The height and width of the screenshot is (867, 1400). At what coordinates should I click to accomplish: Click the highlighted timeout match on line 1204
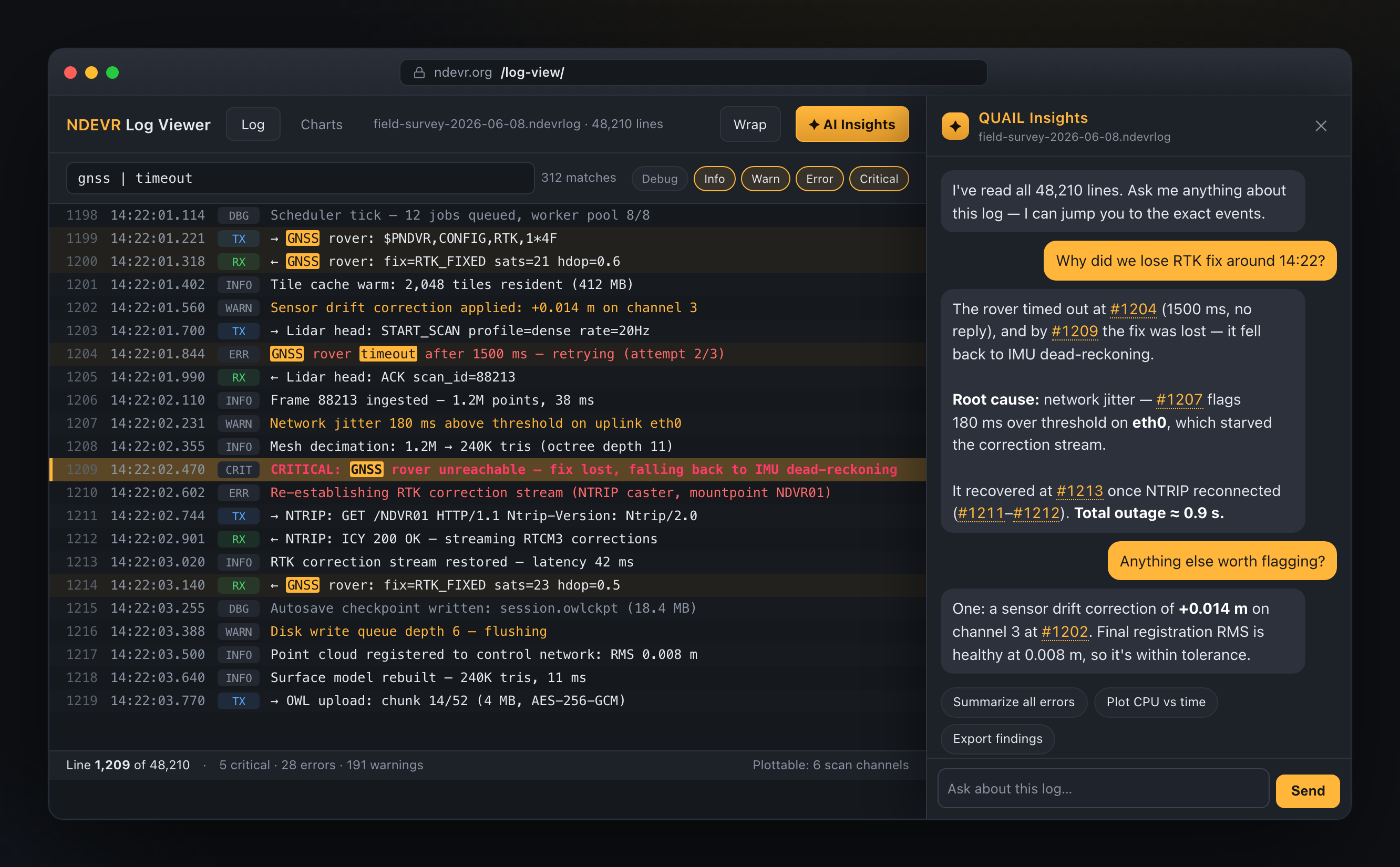click(x=388, y=354)
